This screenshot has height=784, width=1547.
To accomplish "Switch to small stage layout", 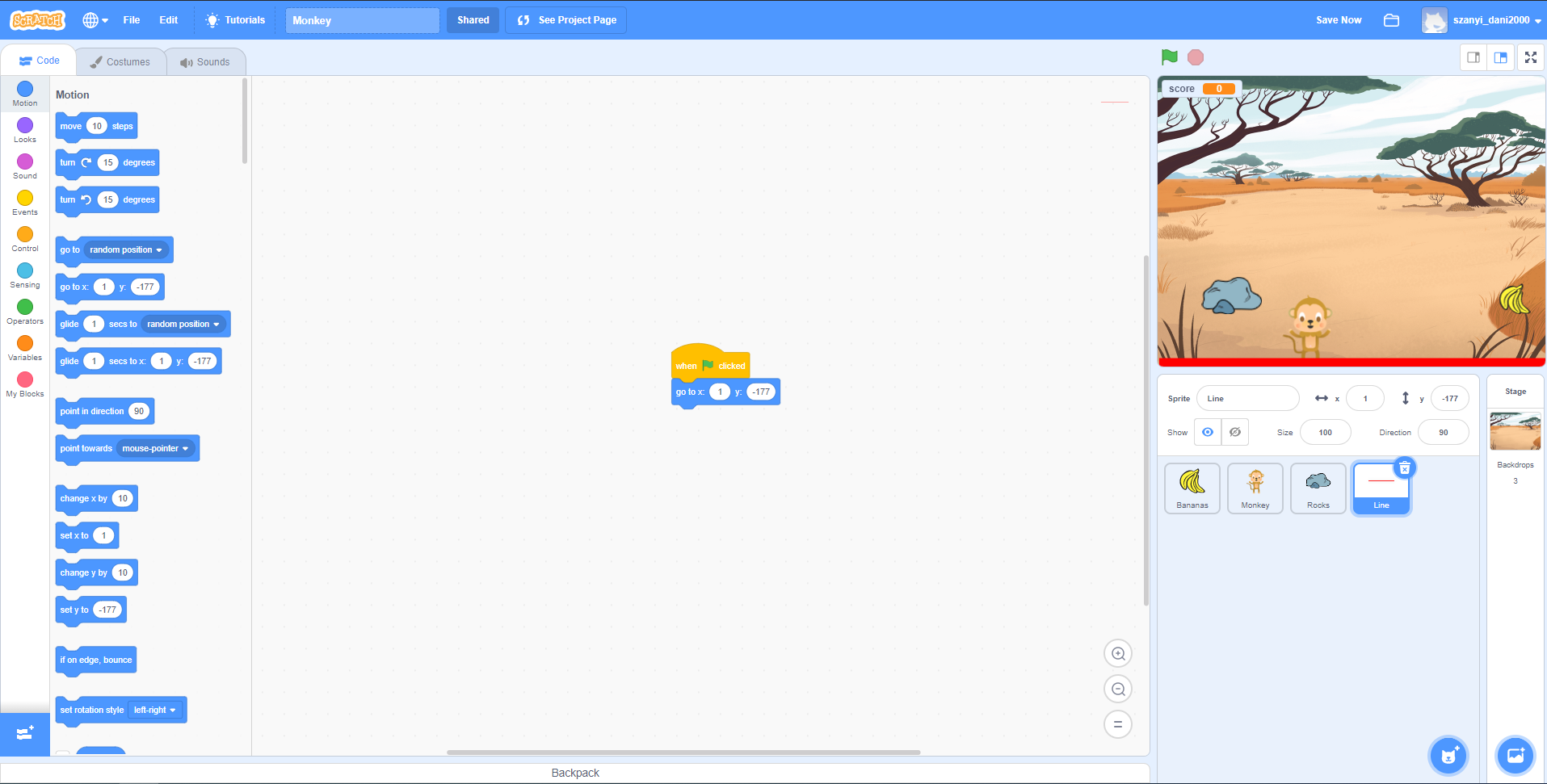I will (1473, 57).
